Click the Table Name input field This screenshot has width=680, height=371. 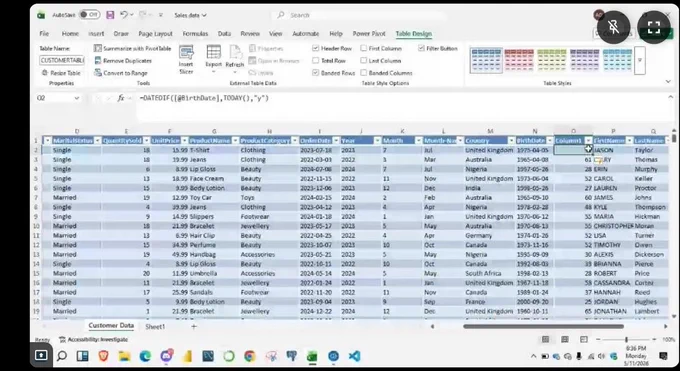tap(62, 60)
